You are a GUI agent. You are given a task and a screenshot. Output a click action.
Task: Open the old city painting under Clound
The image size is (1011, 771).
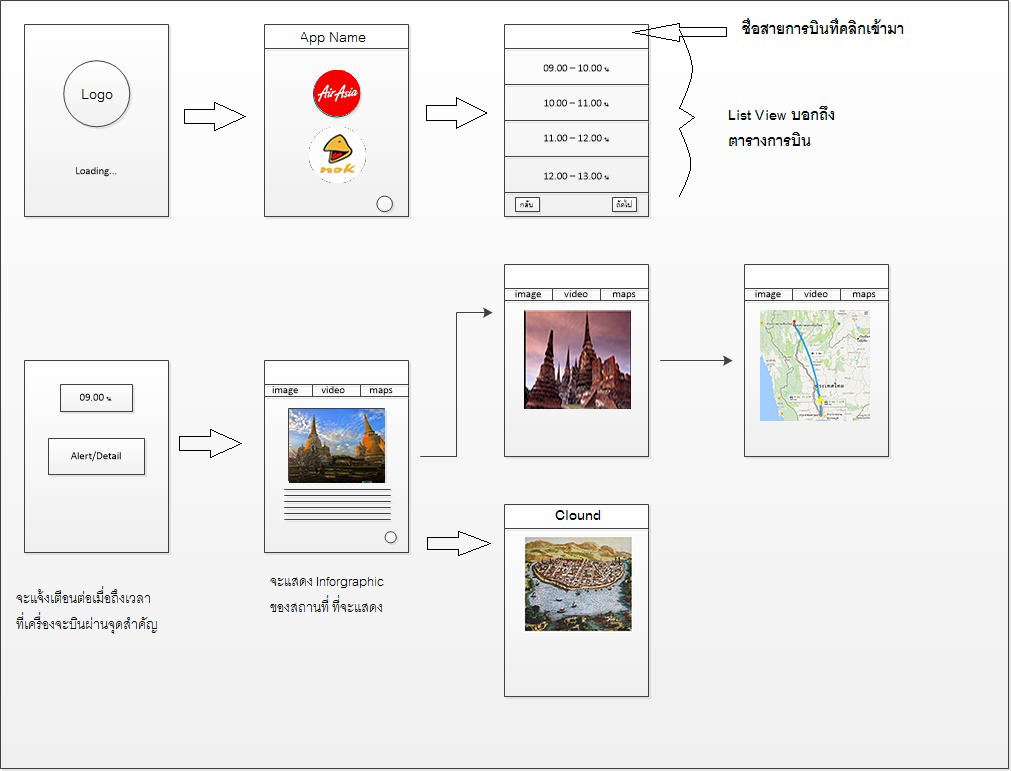pos(578,584)
